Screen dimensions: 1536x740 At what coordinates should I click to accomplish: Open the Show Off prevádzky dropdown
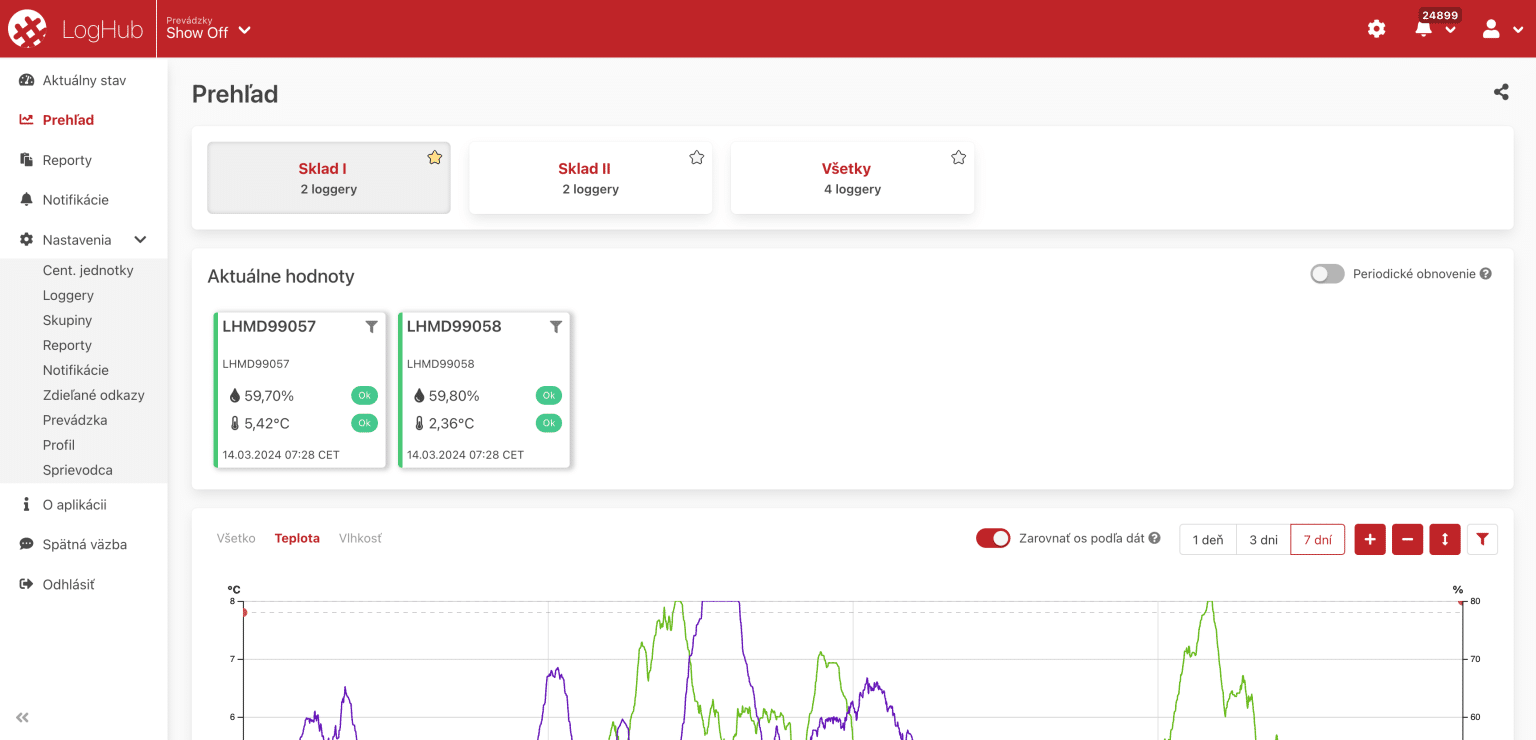208,30
